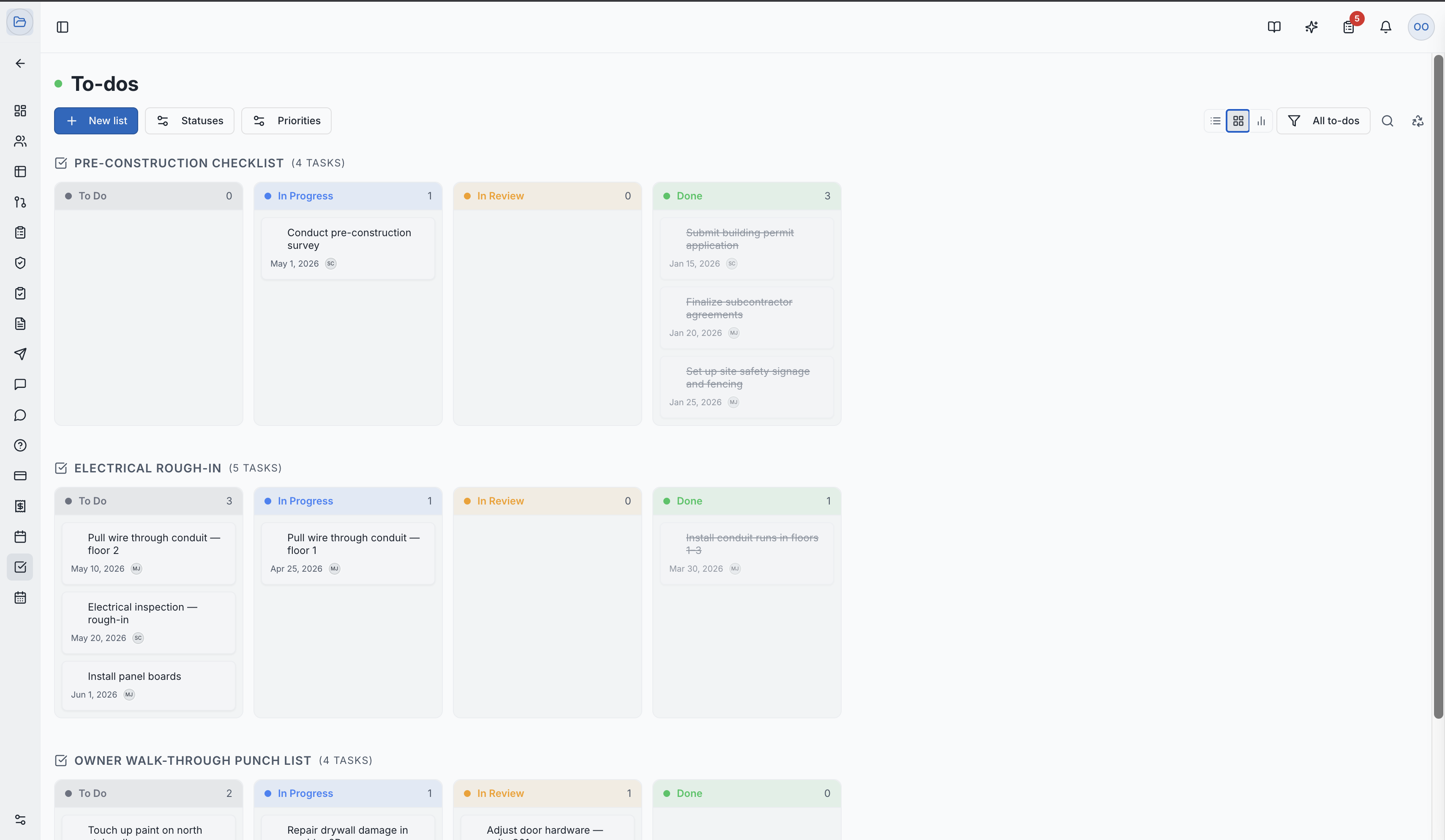Open Adjust door hardware task
1445x840 pixels.
point(548,828)
